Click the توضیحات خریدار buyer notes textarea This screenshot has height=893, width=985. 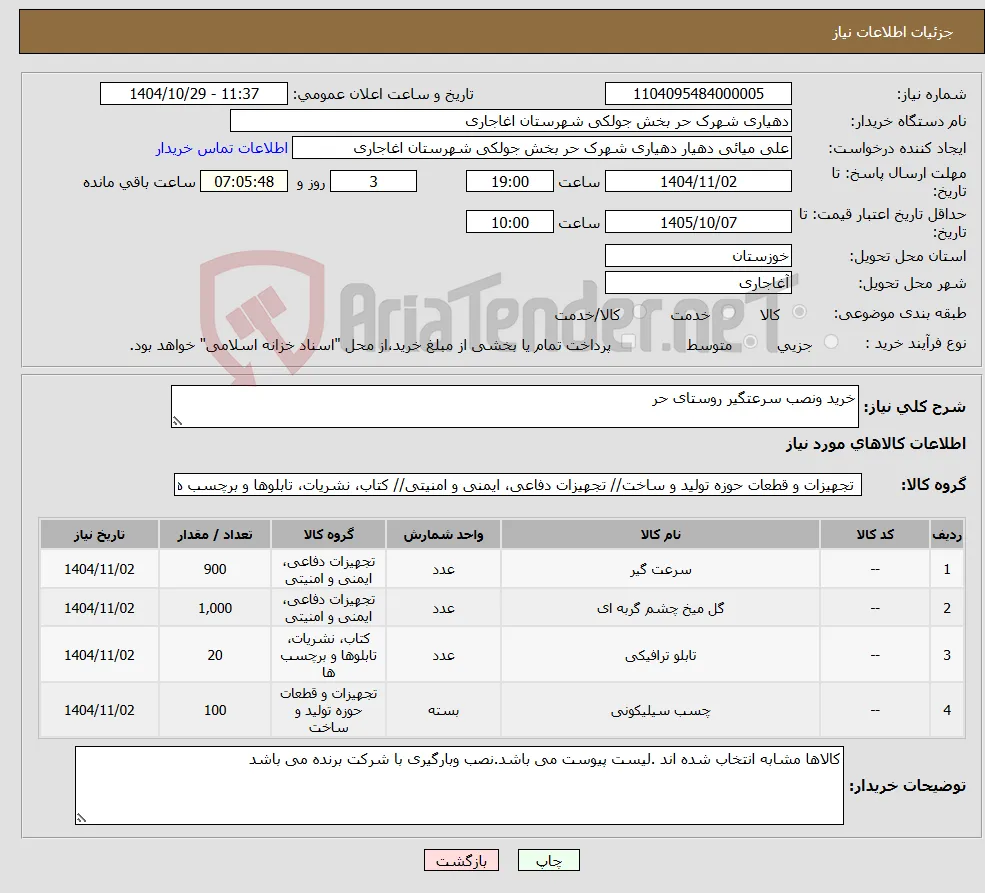tap(459, 785)
